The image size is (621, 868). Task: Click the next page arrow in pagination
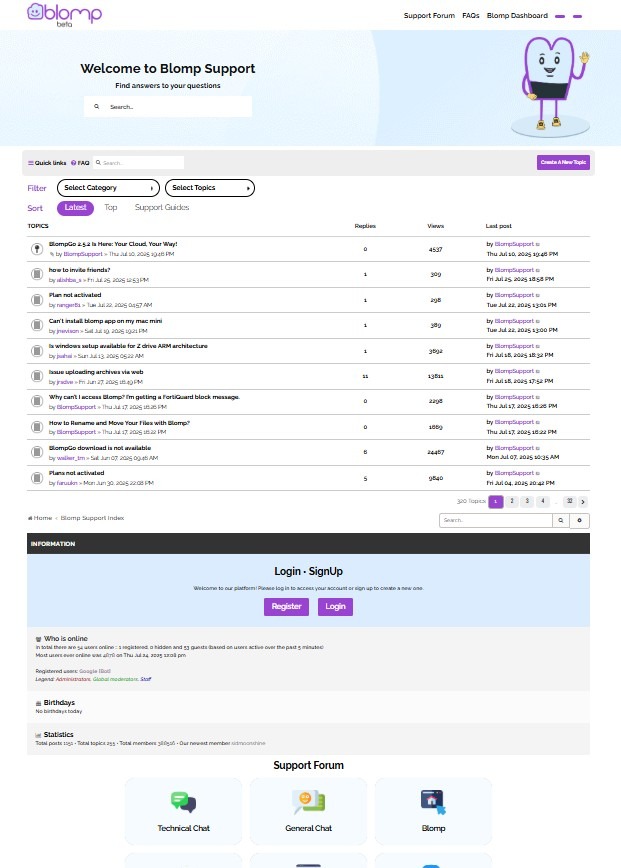click(x=583, y=502)
